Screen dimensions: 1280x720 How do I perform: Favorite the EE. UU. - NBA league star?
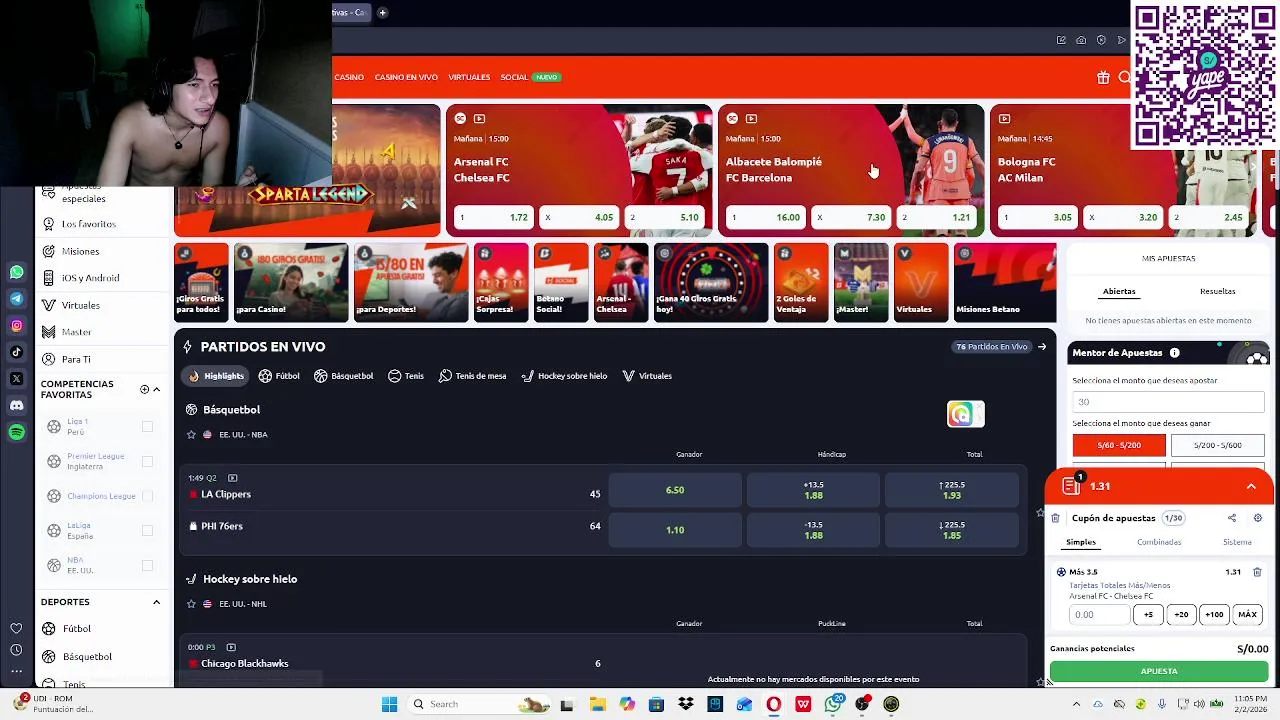pos(191,435)
